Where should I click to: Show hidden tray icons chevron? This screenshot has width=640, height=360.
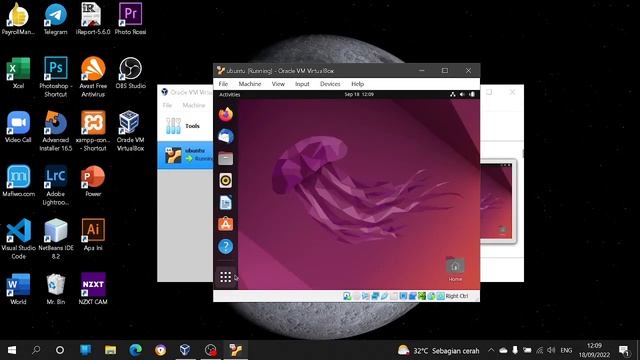point(491,350)
